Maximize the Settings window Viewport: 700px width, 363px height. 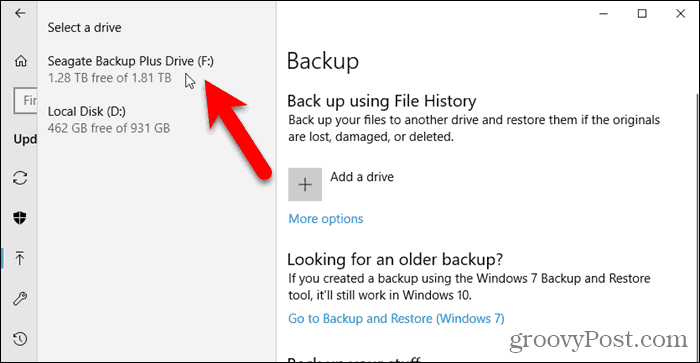642,14
